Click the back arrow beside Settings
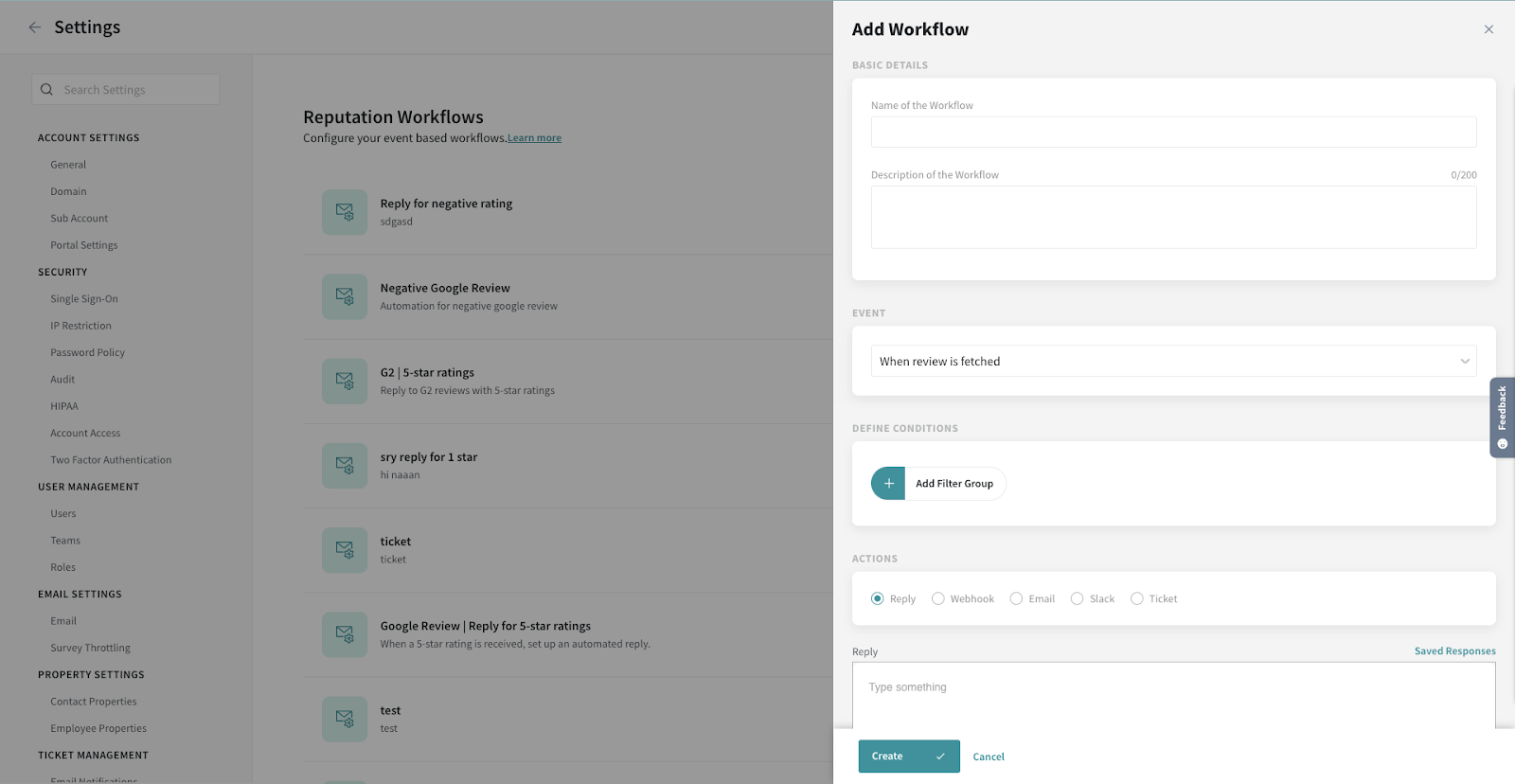This screenshot has height=784, width=1515. tap(35, 27)
